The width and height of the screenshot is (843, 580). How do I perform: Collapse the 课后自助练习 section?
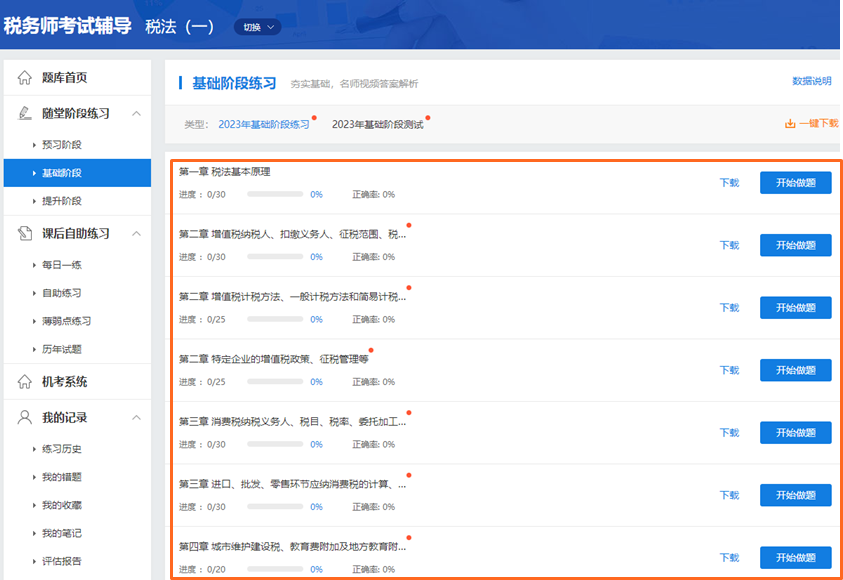click(135, 232)
